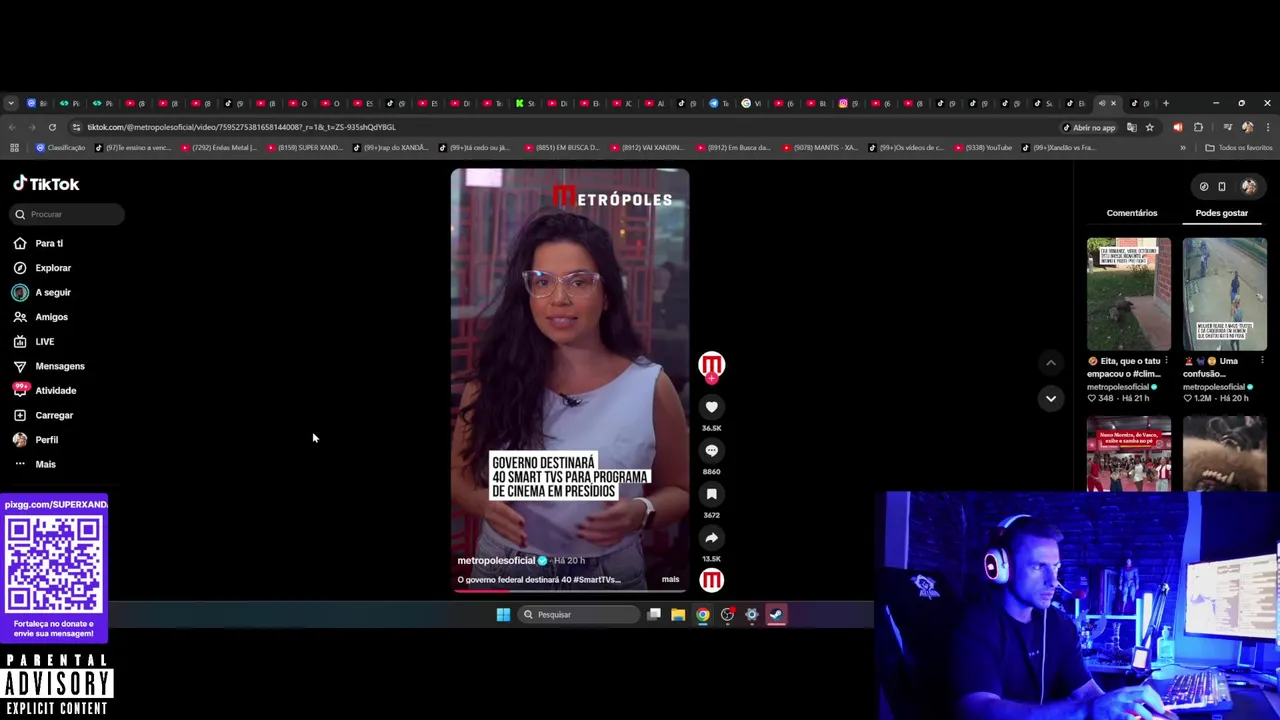The width and height of the screenshot is (1280, 720).
Task: Select Carregar to upload a video
Action: (44, 415)
